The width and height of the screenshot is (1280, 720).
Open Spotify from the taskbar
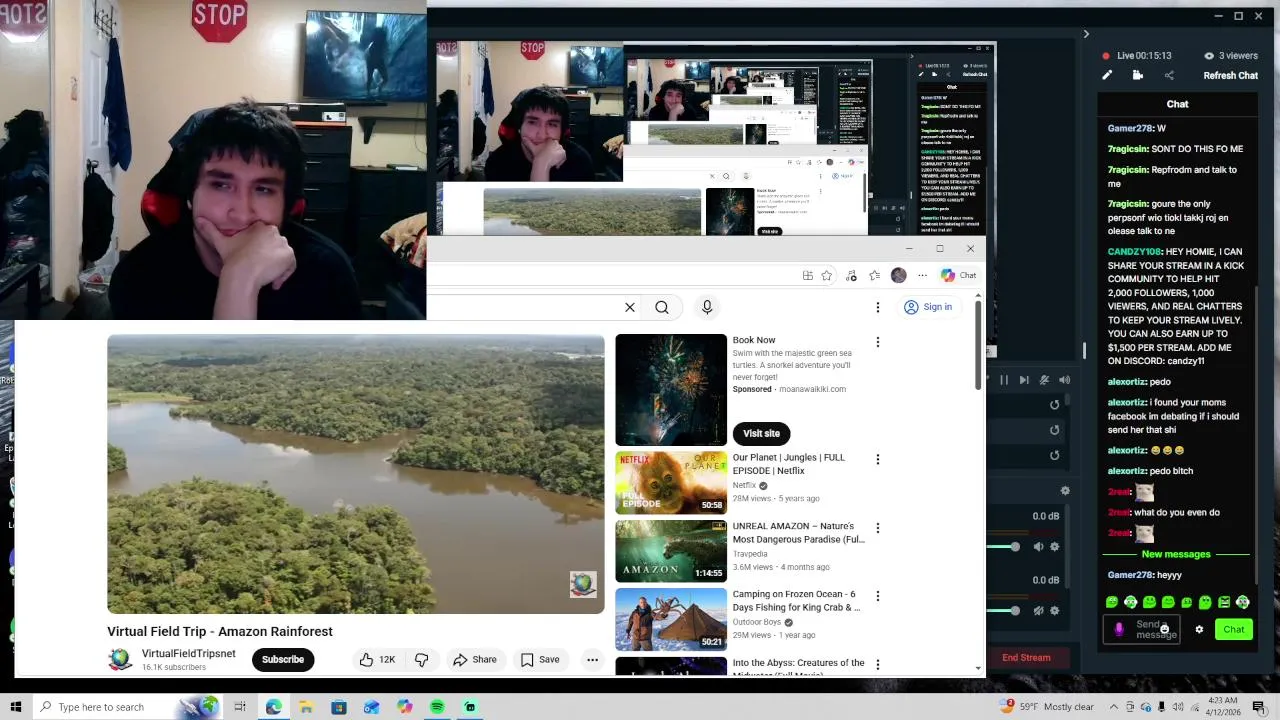tap(437, 707)
